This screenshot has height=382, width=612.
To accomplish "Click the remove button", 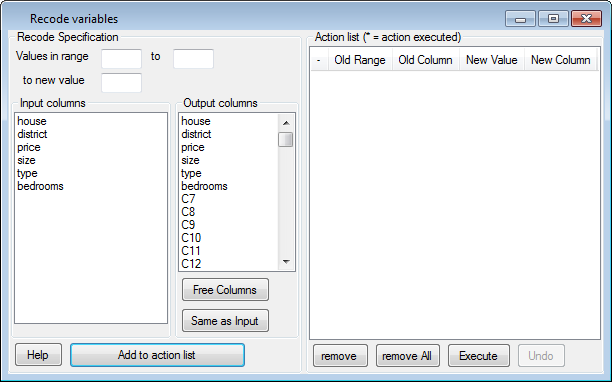I will (x=340, y=356).
